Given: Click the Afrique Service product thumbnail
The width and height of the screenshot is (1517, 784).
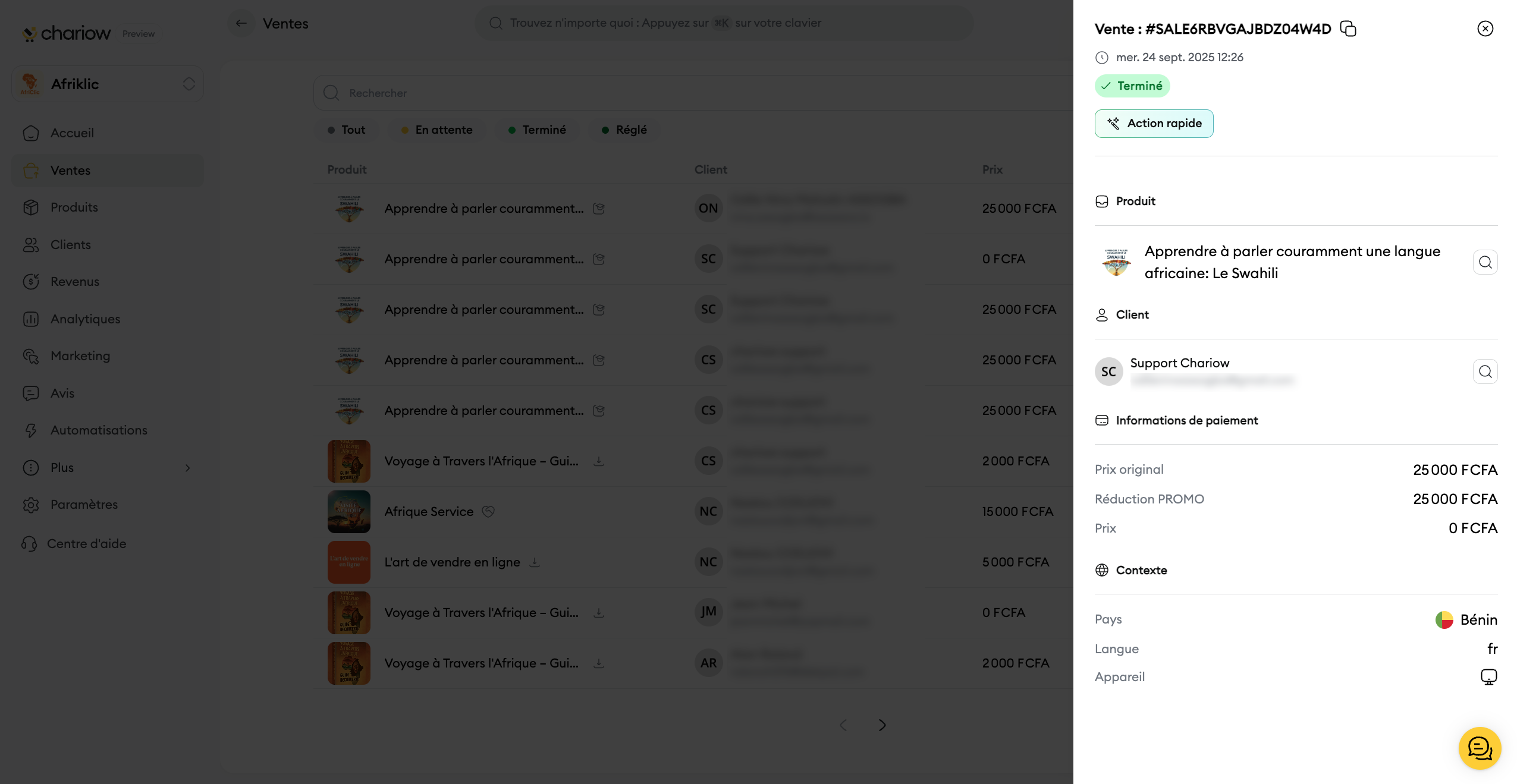Looking at the screenshot, I should [348, 512].
